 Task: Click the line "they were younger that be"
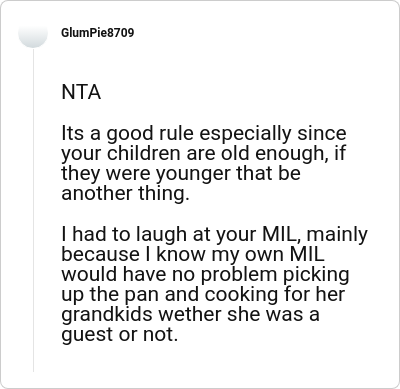point(181,174)
